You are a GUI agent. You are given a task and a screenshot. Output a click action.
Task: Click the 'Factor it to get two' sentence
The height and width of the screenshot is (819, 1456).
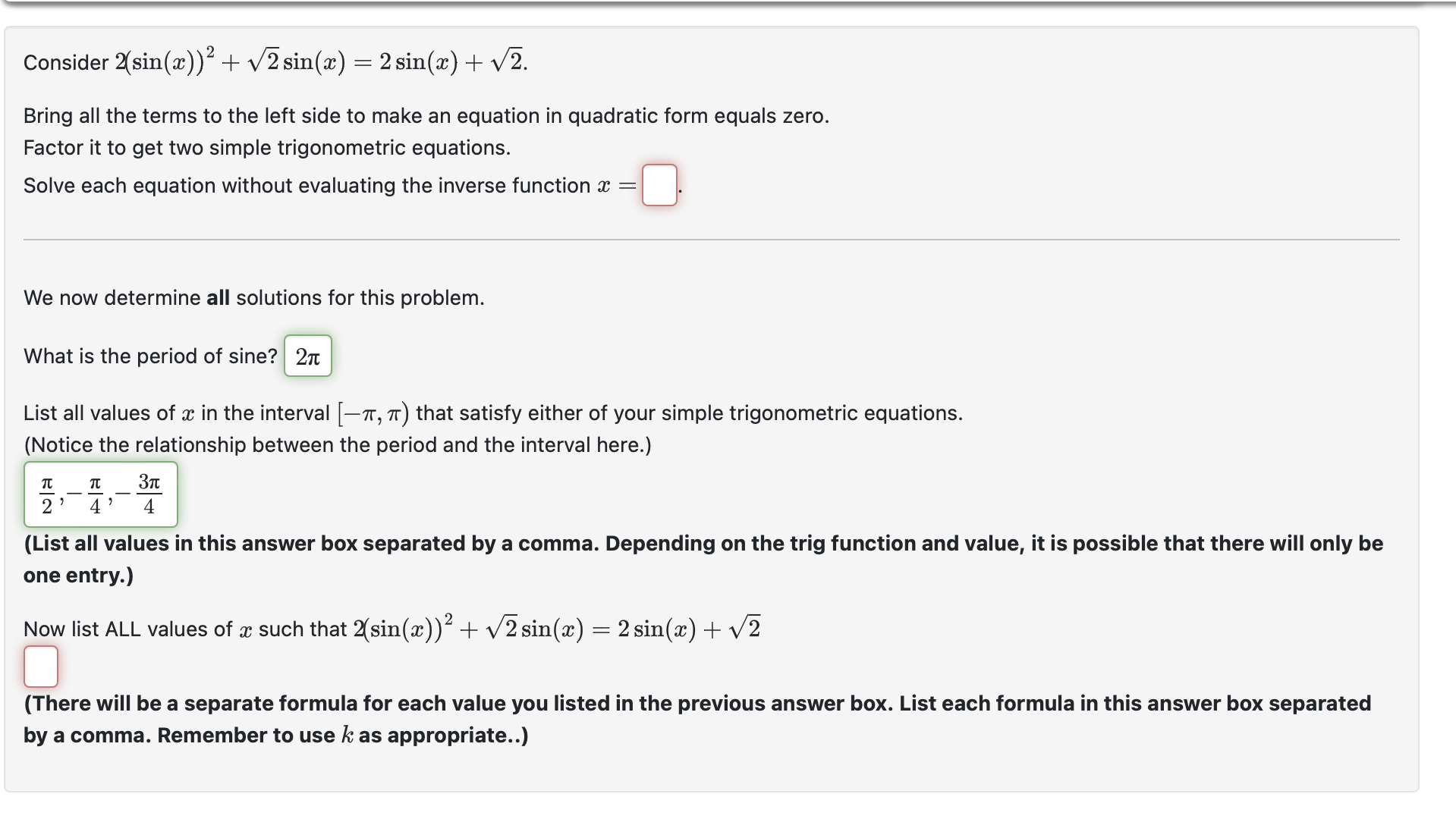267,147
